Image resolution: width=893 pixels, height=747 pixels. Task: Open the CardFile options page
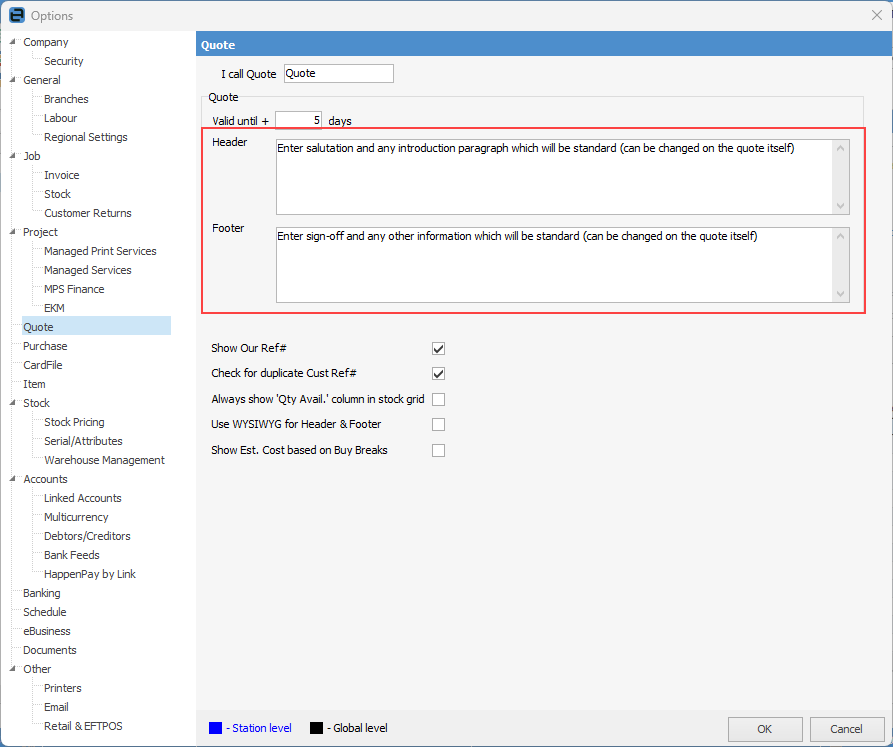tap(43, 365)
